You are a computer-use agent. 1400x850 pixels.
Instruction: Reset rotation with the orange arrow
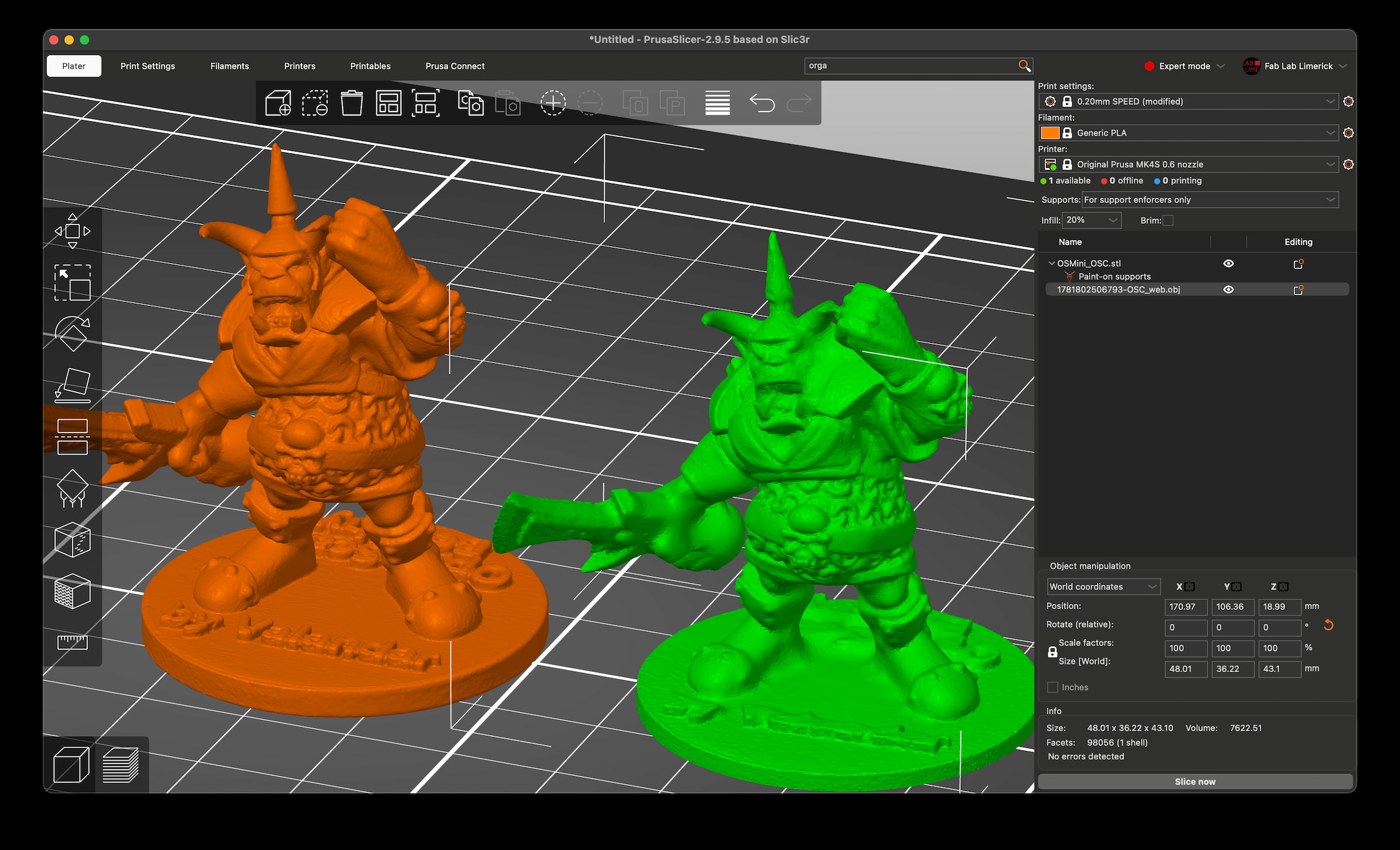(1328, 626)
